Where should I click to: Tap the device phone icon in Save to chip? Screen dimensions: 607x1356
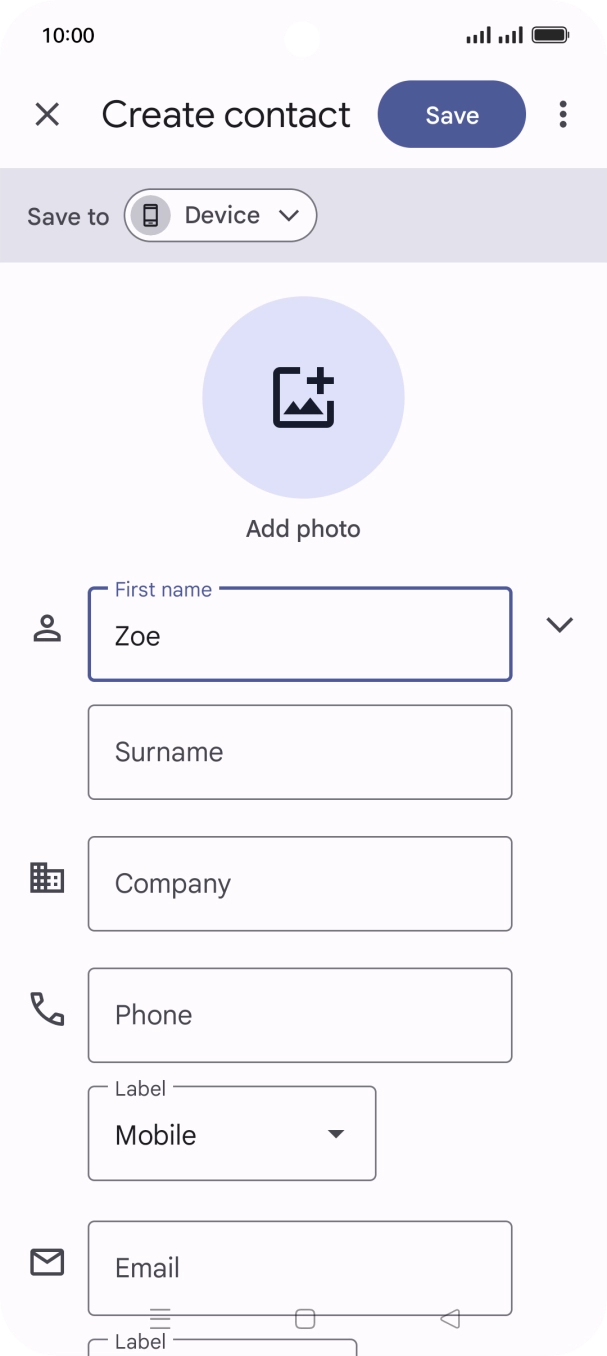coord(151,215)
